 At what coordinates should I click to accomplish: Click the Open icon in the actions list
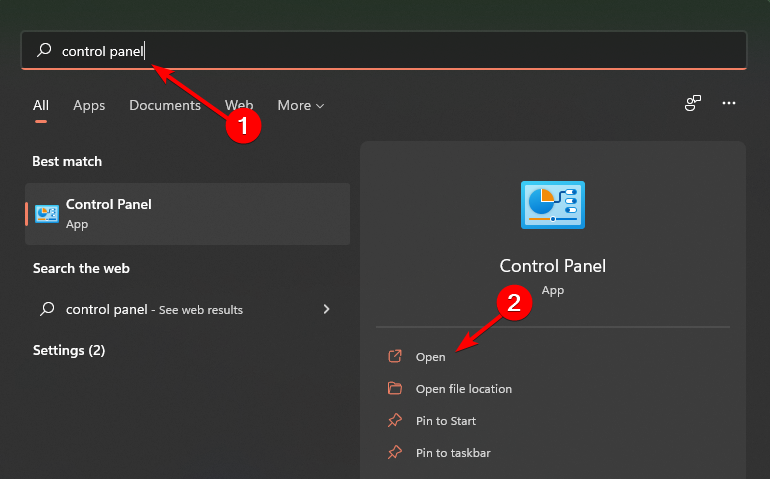click(x=395, y=357)
